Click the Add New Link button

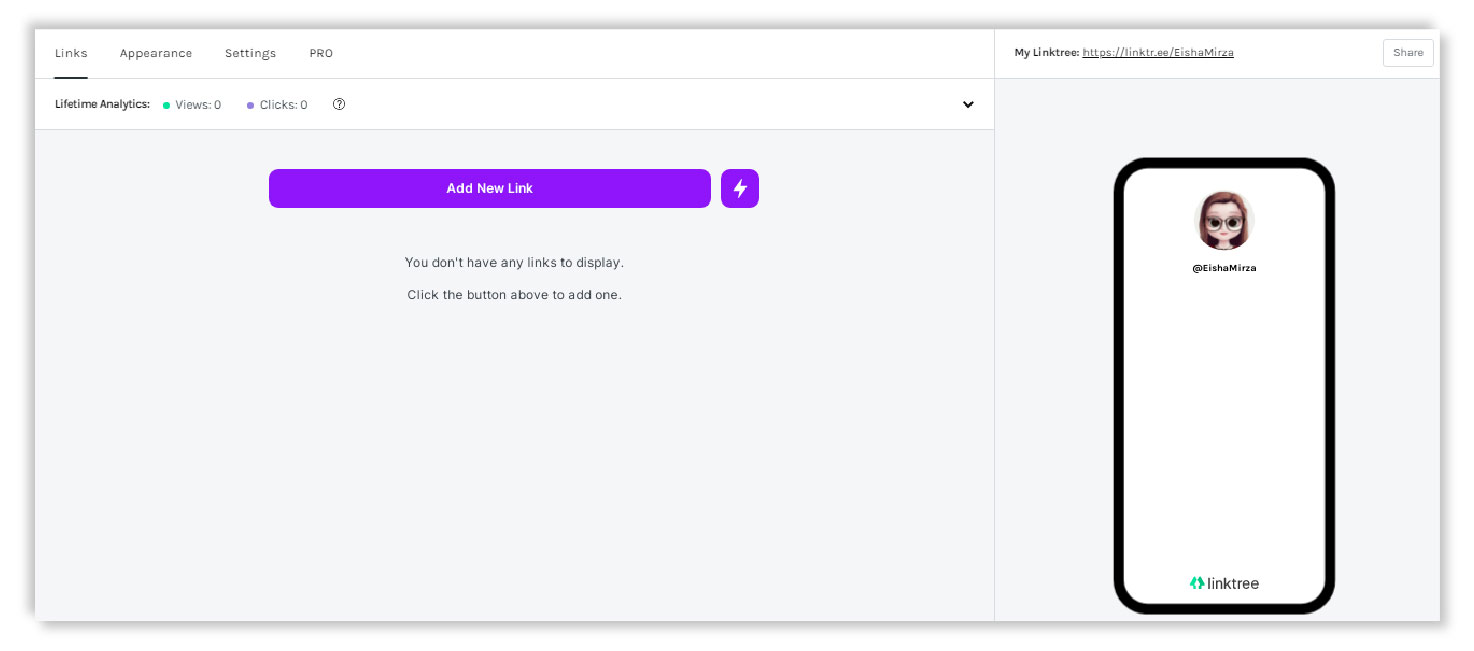(489, 188)
